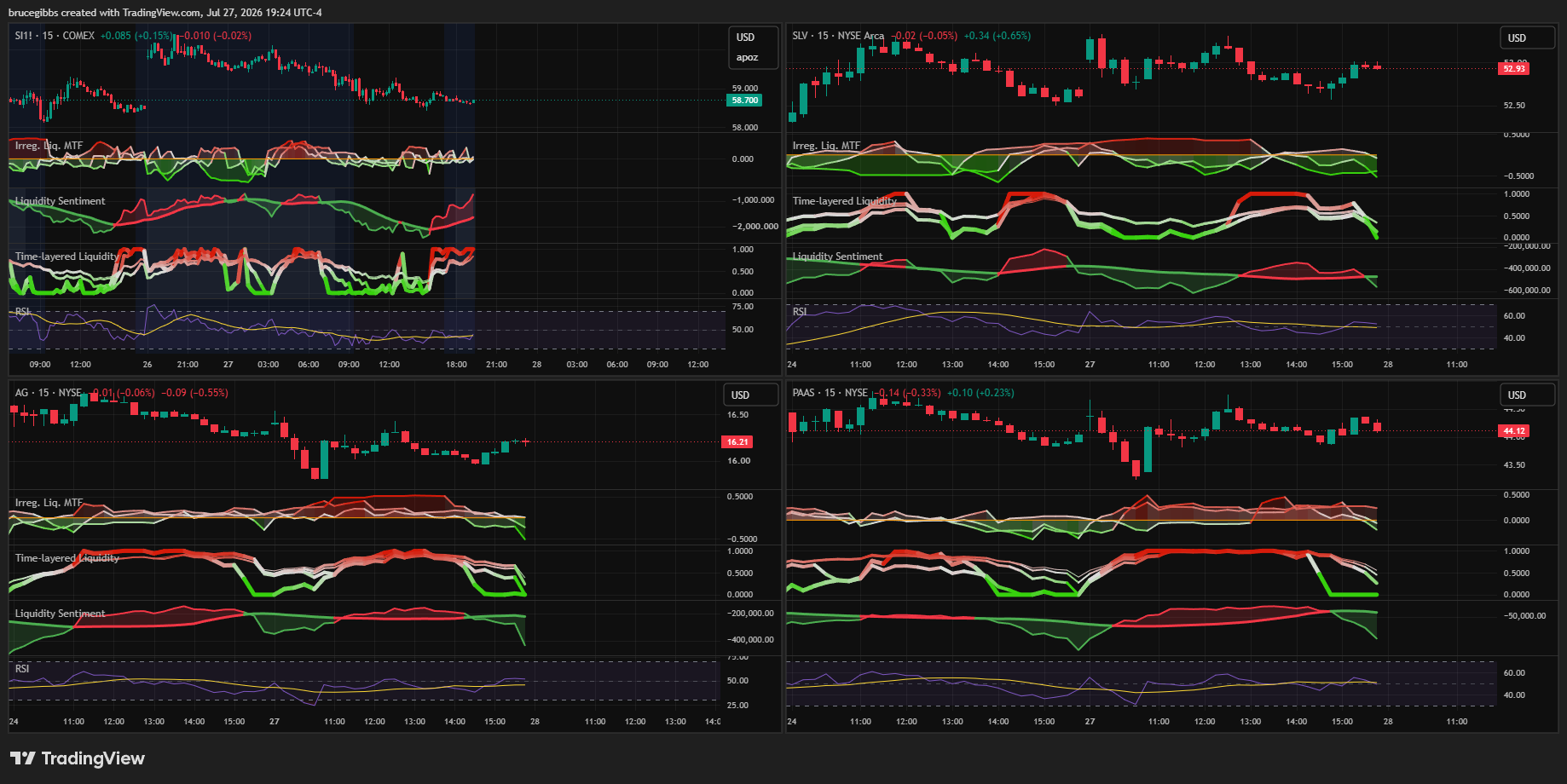Click the 52.50 price axis level

[x=1514, y=106]
